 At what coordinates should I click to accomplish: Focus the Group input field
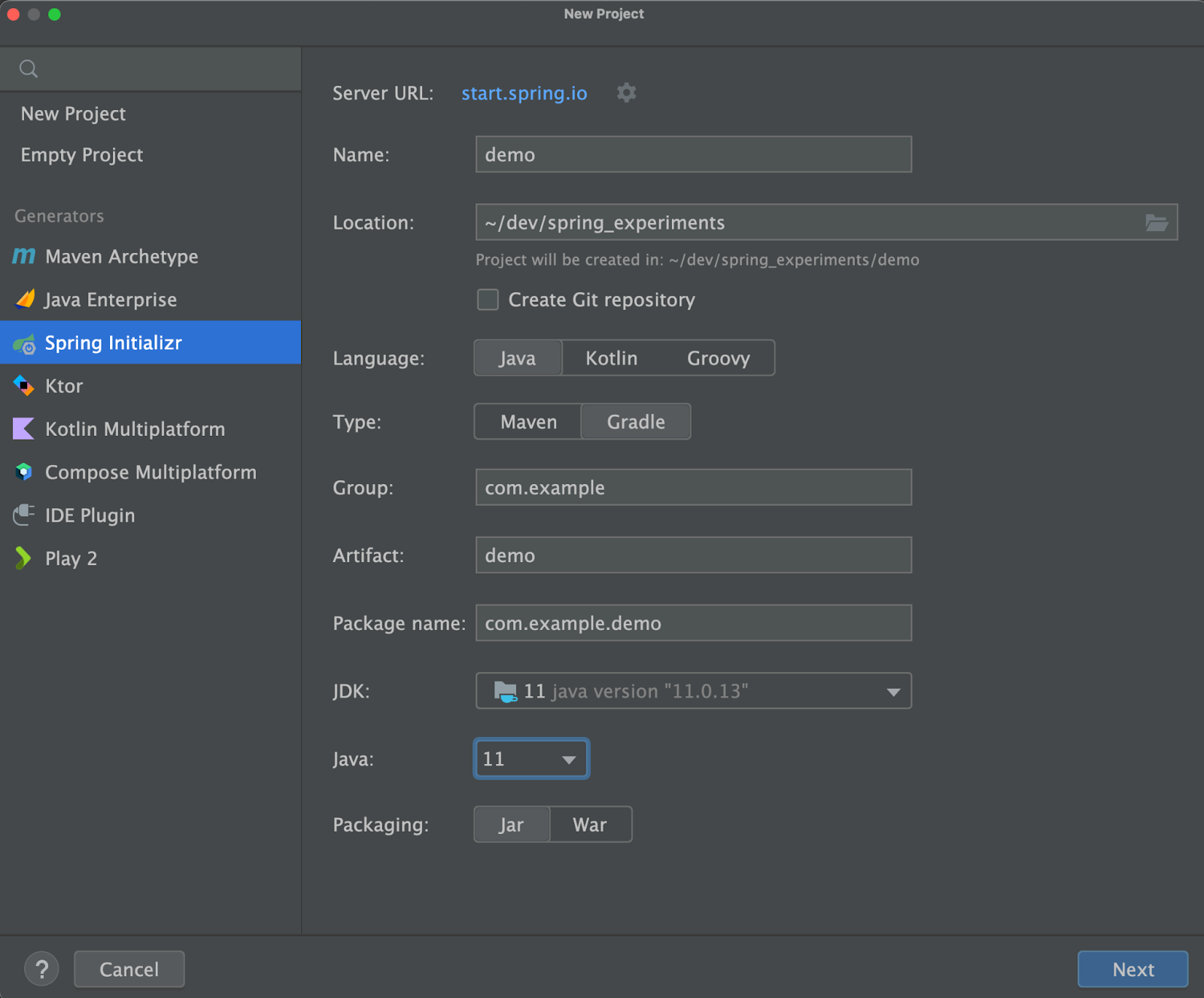point(693,487)
